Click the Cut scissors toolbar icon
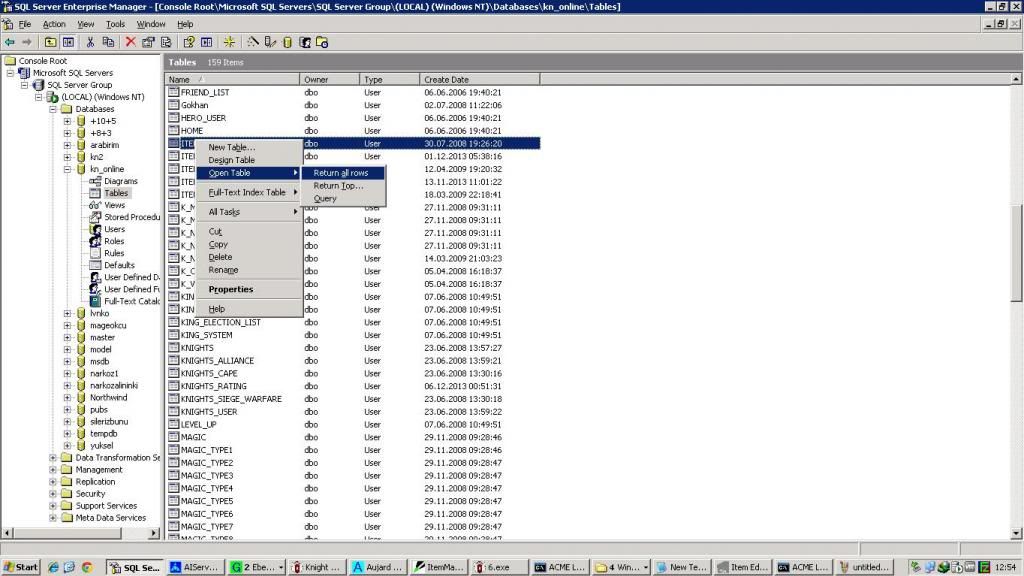1024x576 pixels. coord(90,42)
